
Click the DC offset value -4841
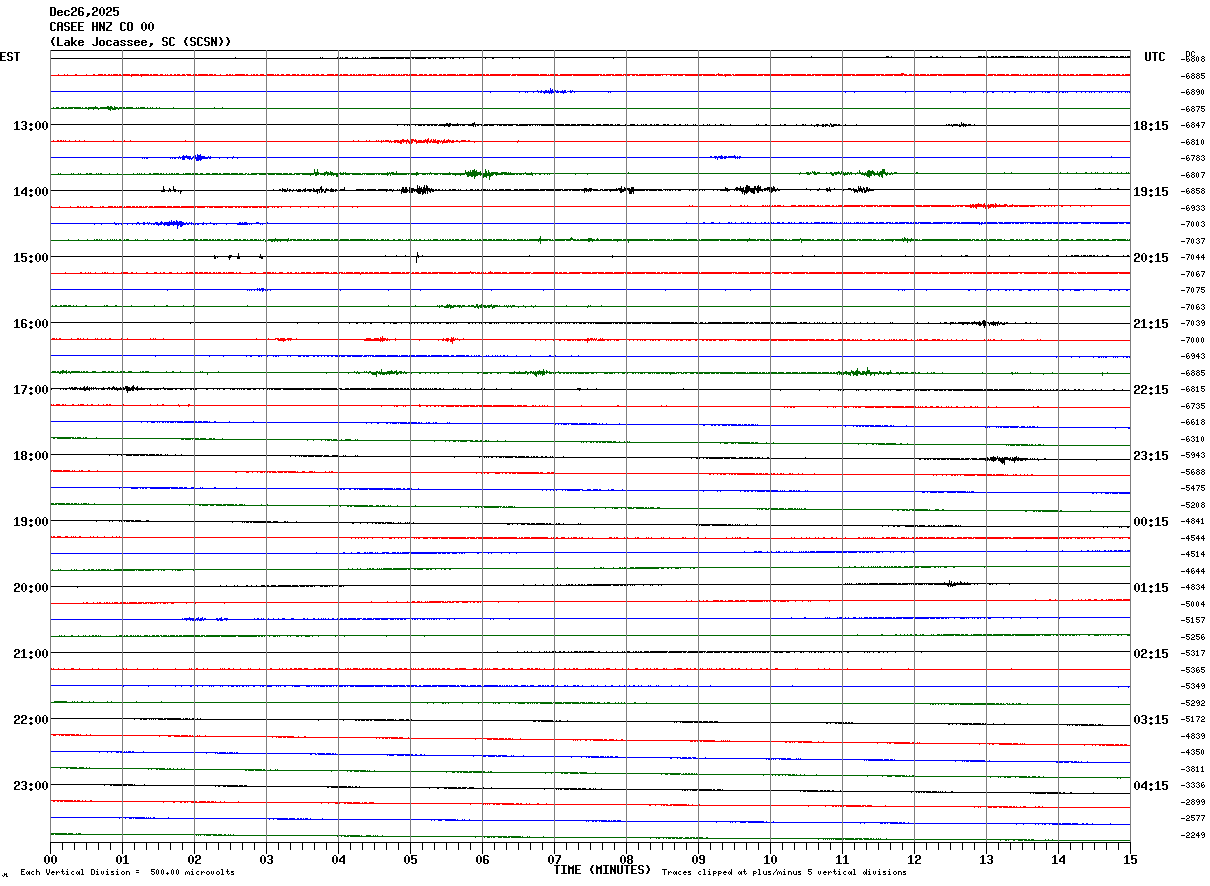1193,522
